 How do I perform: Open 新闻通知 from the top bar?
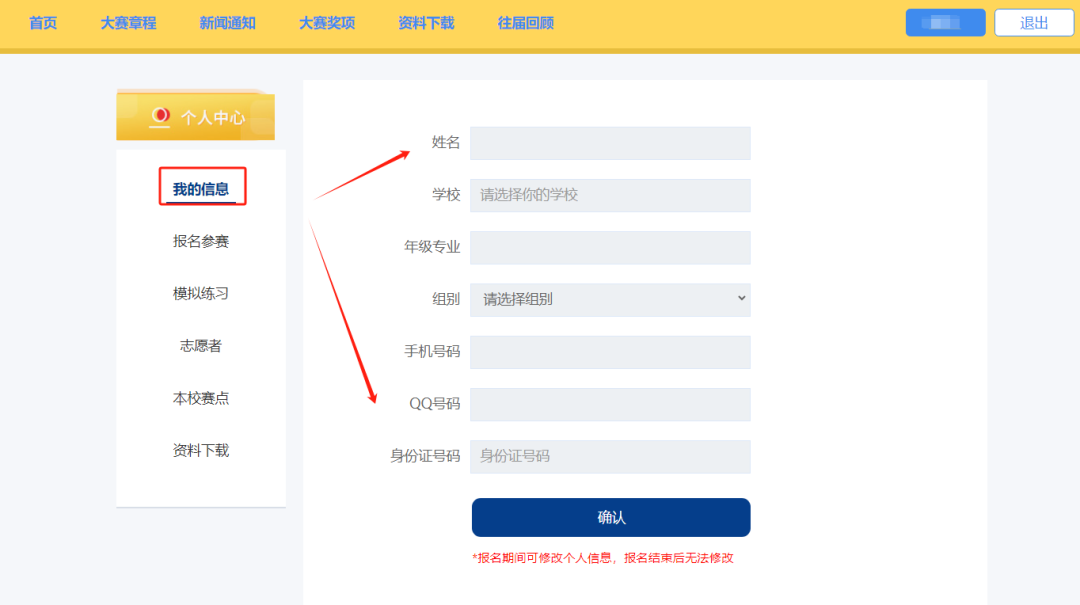[x=227, y=23]
